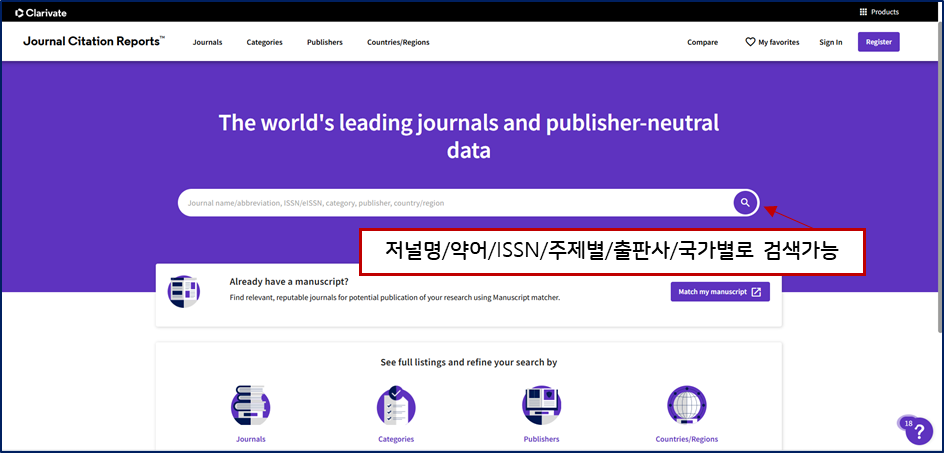Open the Publishers listing link below icon
Image resolution: width=944 pixels, height=453 pixels.
coord(541,439)
